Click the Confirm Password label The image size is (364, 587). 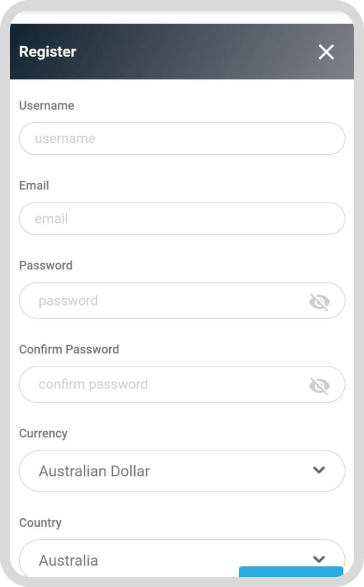(69, 349)
